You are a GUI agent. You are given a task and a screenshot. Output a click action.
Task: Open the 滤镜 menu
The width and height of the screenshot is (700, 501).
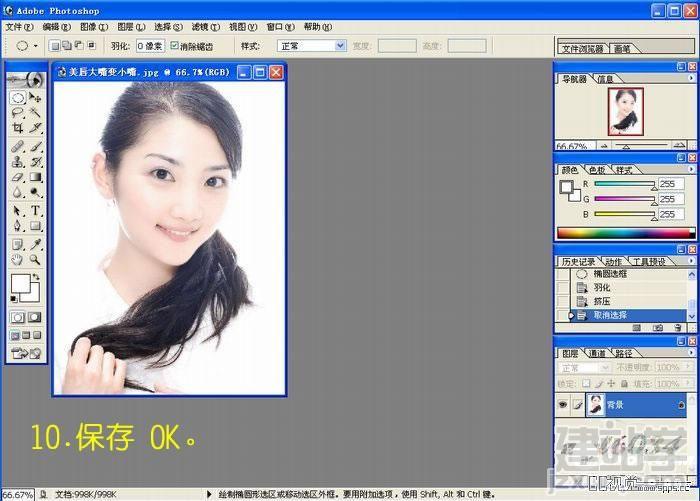click(x=206, y=27)
